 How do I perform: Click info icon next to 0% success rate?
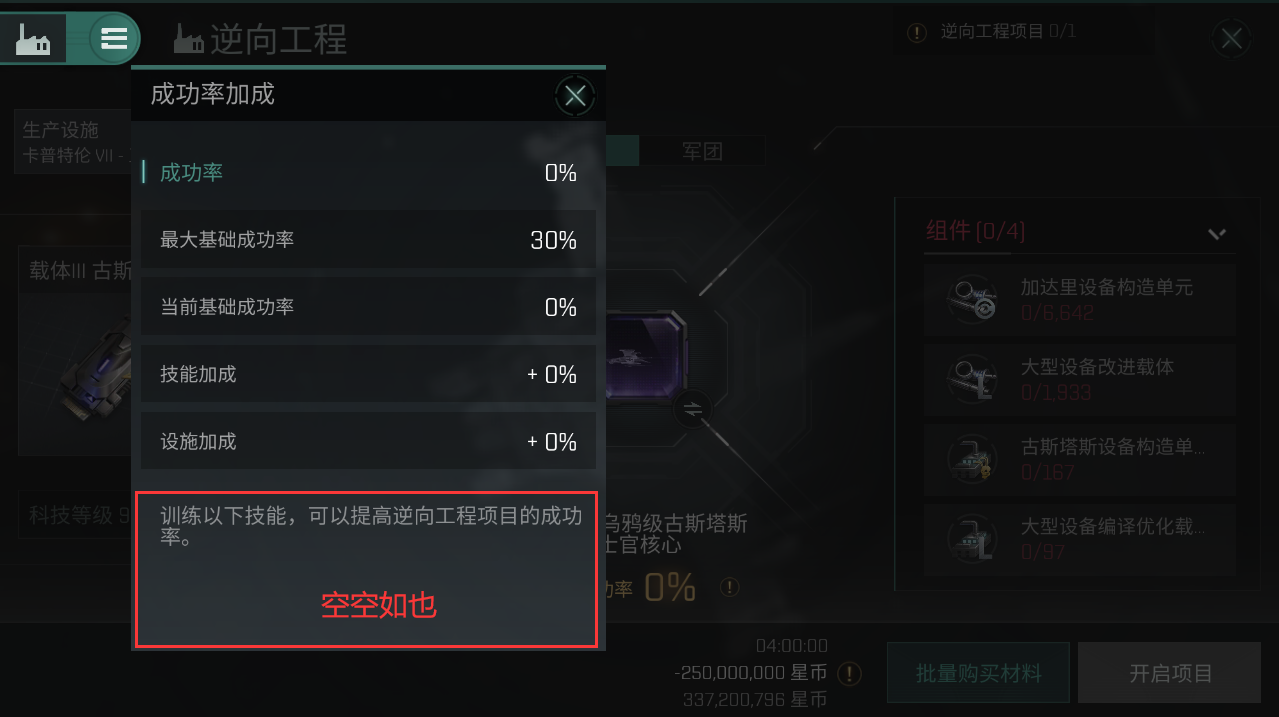(x=730, y=587)
